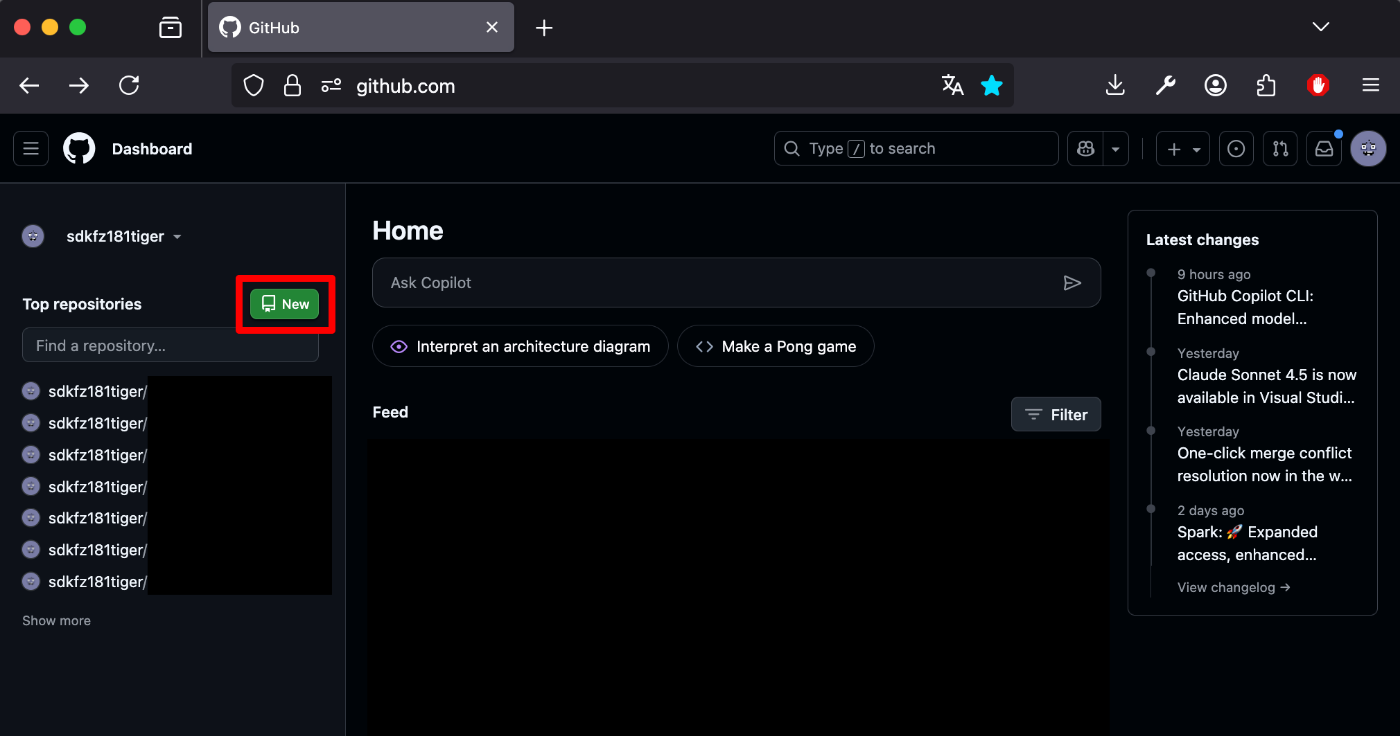Open the user avatar menu in header
The width and height of the screenshot is (1400, 736).
1368,149
